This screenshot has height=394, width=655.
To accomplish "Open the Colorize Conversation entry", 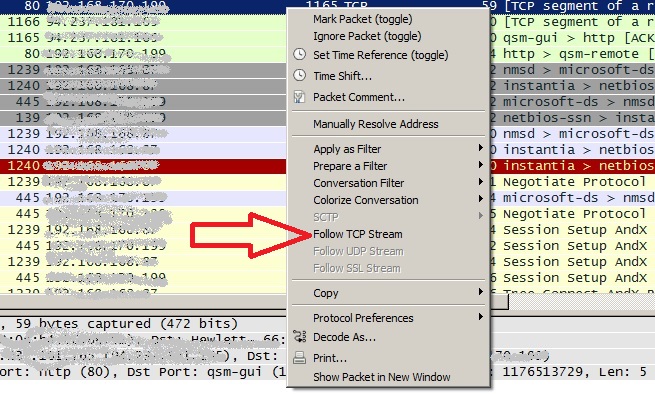I will coord(366,200).
